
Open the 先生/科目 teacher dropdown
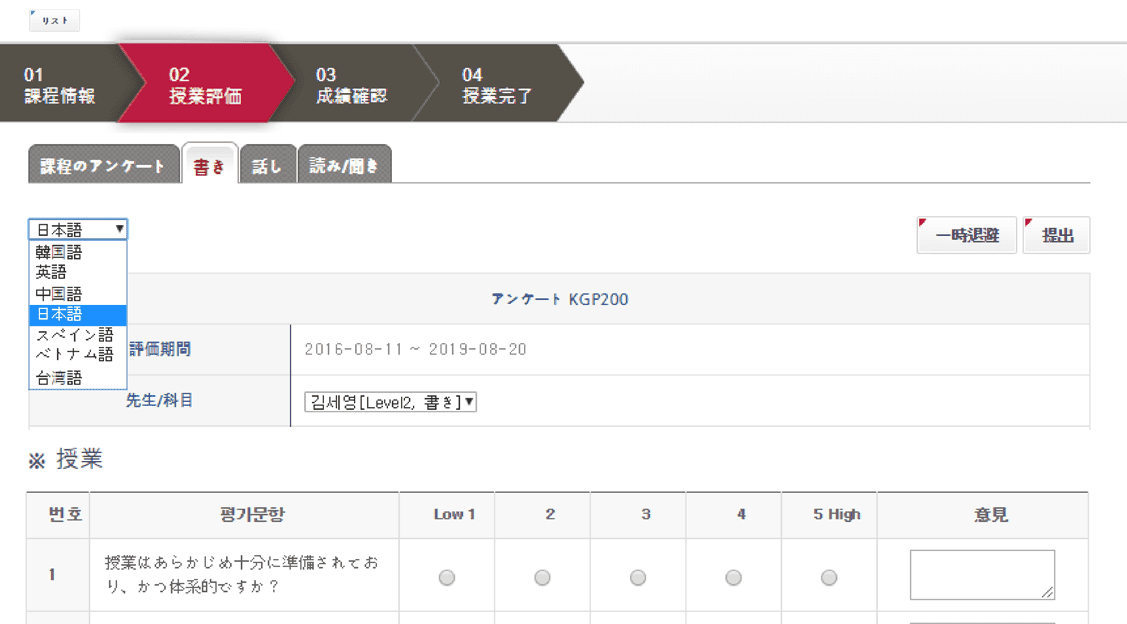(390, 402)
